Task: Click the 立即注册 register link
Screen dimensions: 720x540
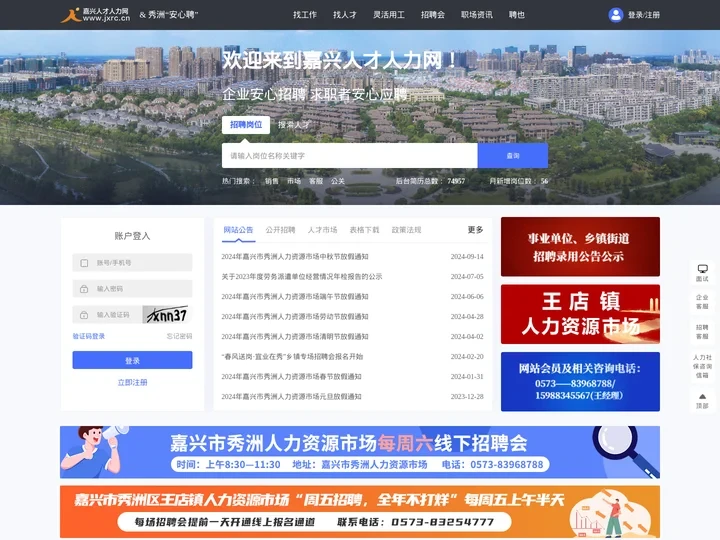Action: [x=132, y=382]
